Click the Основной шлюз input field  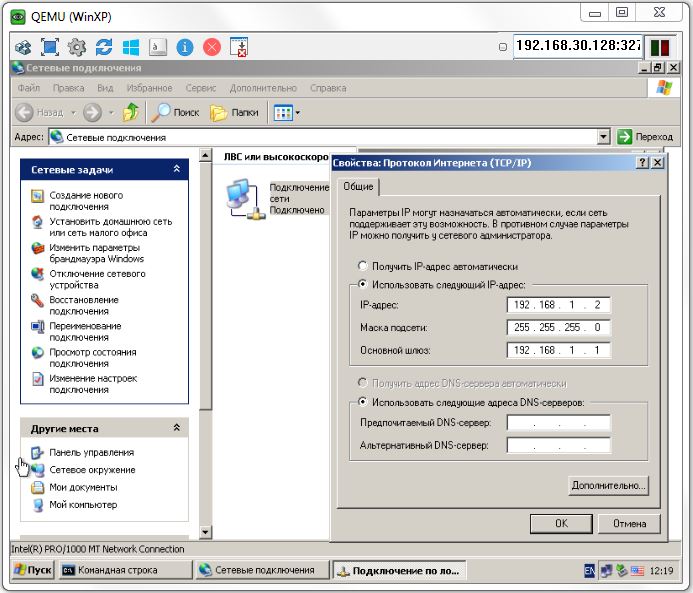[x=559, y=350]
